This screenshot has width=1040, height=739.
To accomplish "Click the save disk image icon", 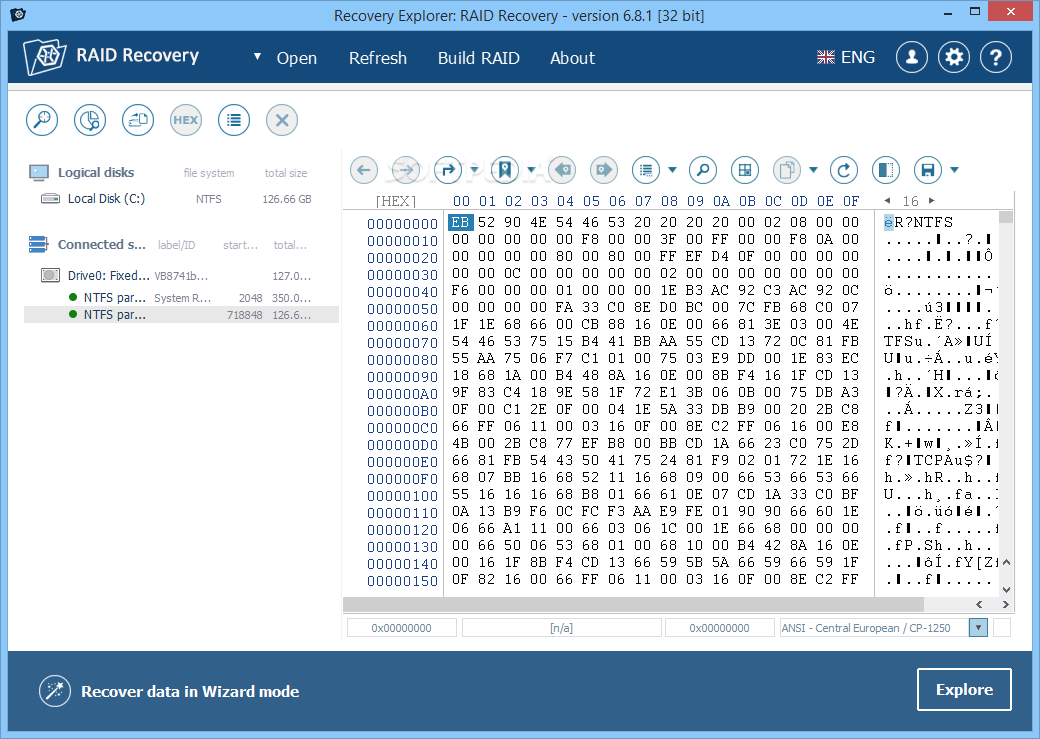I will click(x=138, y=120).
